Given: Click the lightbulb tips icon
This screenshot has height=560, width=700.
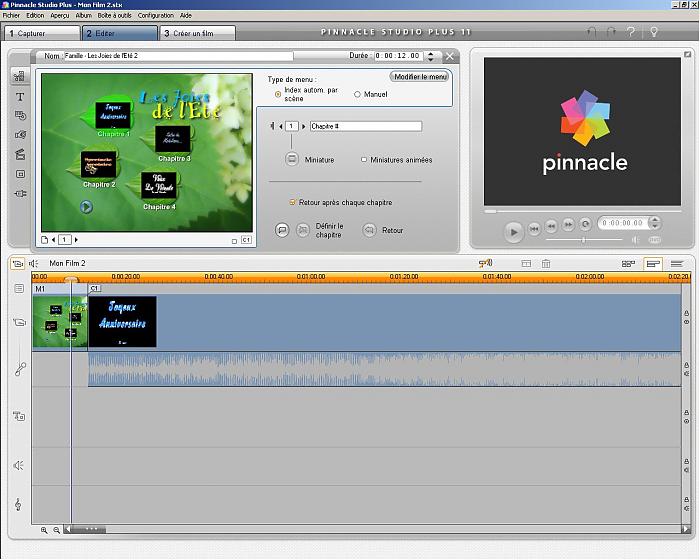Looking at the screenshot, I should pos(654,32).
